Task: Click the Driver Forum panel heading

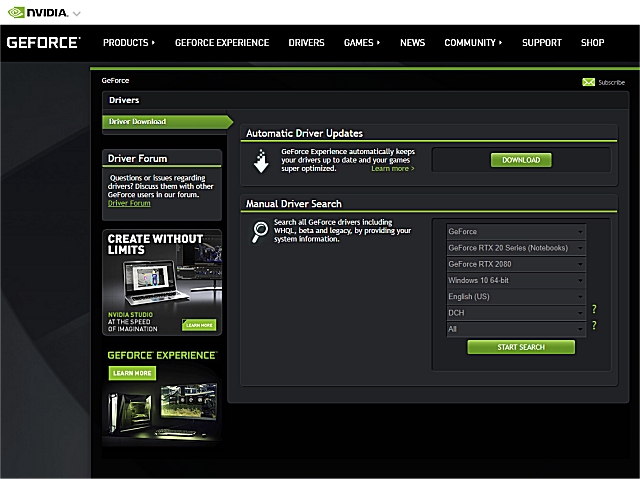Action: coord(137,158)
